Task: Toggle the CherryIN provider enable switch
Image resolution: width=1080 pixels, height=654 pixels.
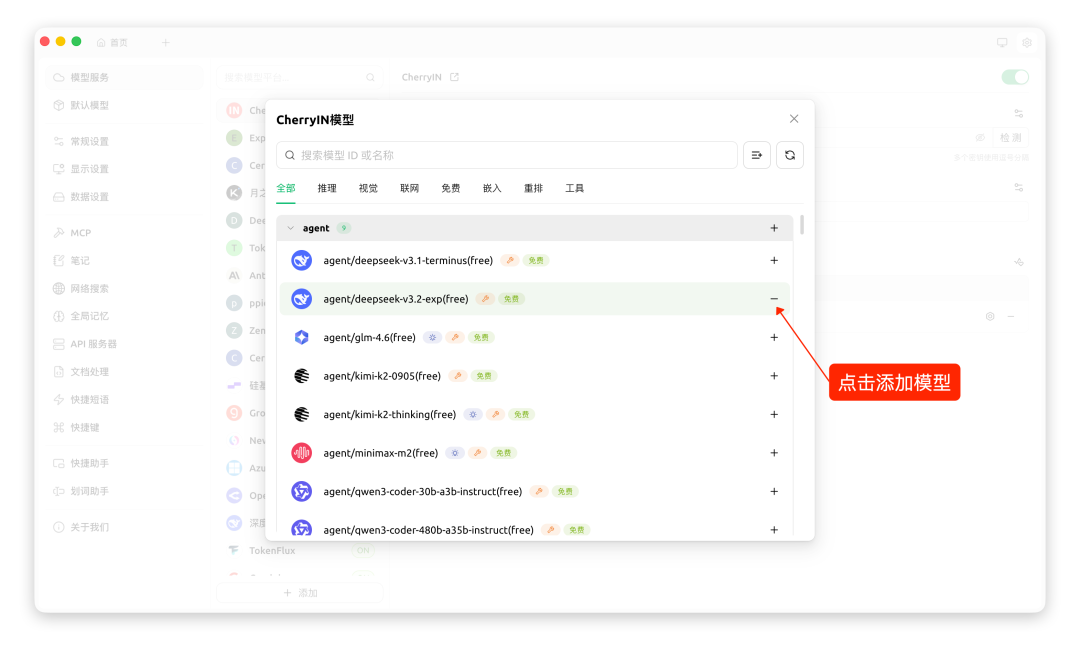Action: (1015, 77)
